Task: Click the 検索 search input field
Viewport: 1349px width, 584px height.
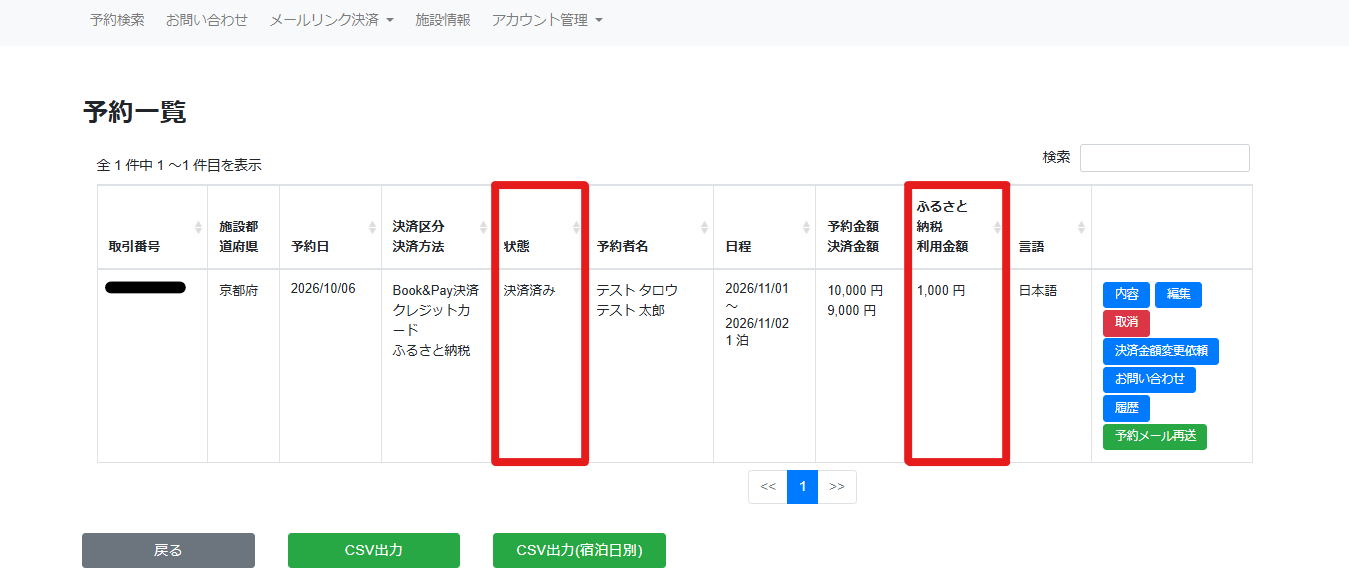Action: coord(1164,158)
